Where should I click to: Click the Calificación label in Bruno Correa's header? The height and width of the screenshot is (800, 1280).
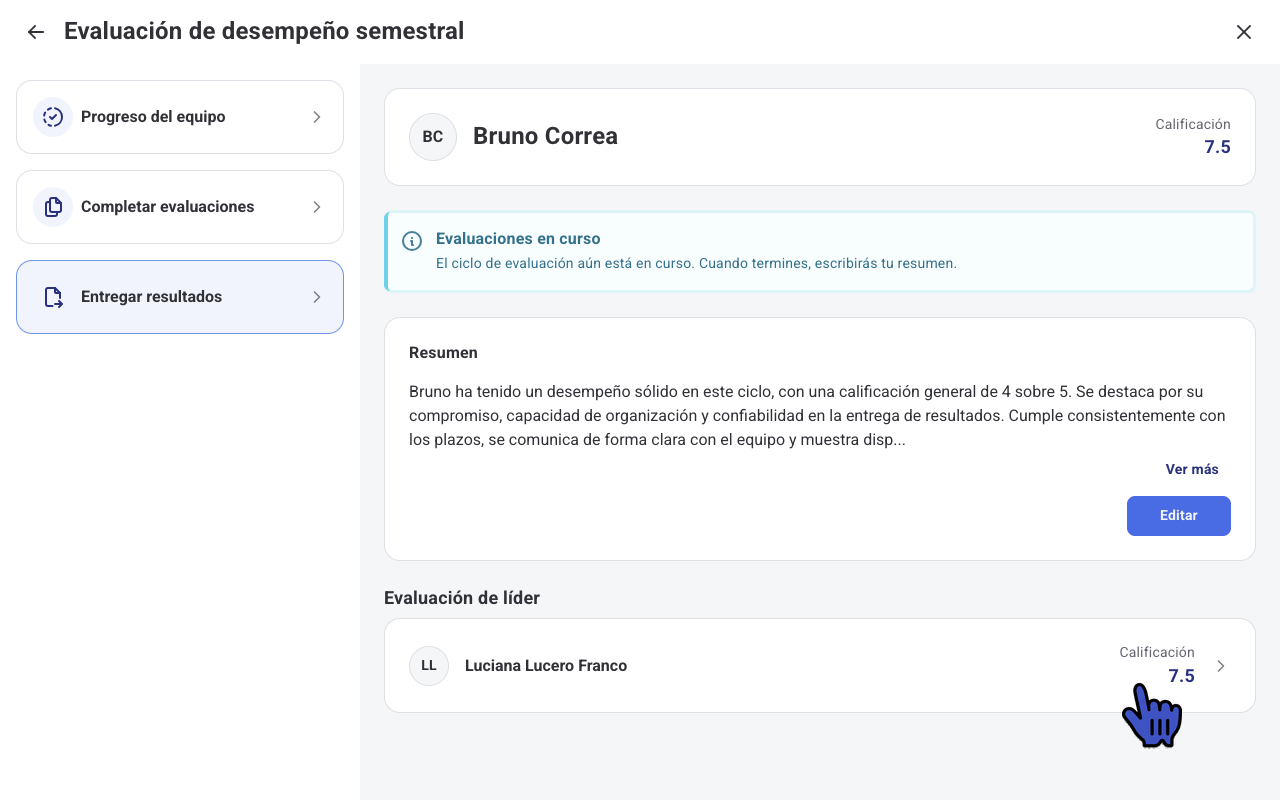1193,125
